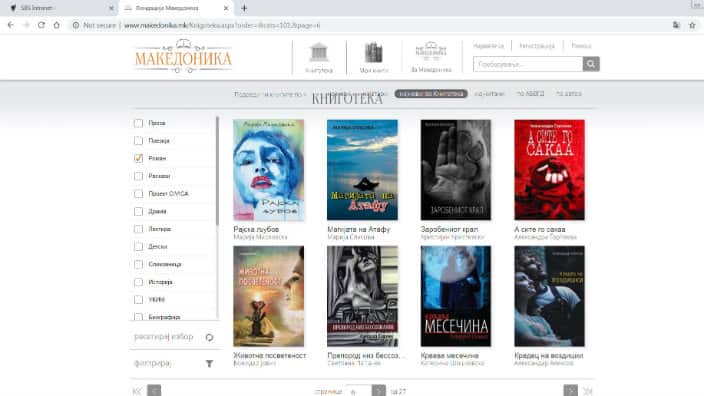
Task: Select the најнови во Книготека sort option
Action: point(431,94)
